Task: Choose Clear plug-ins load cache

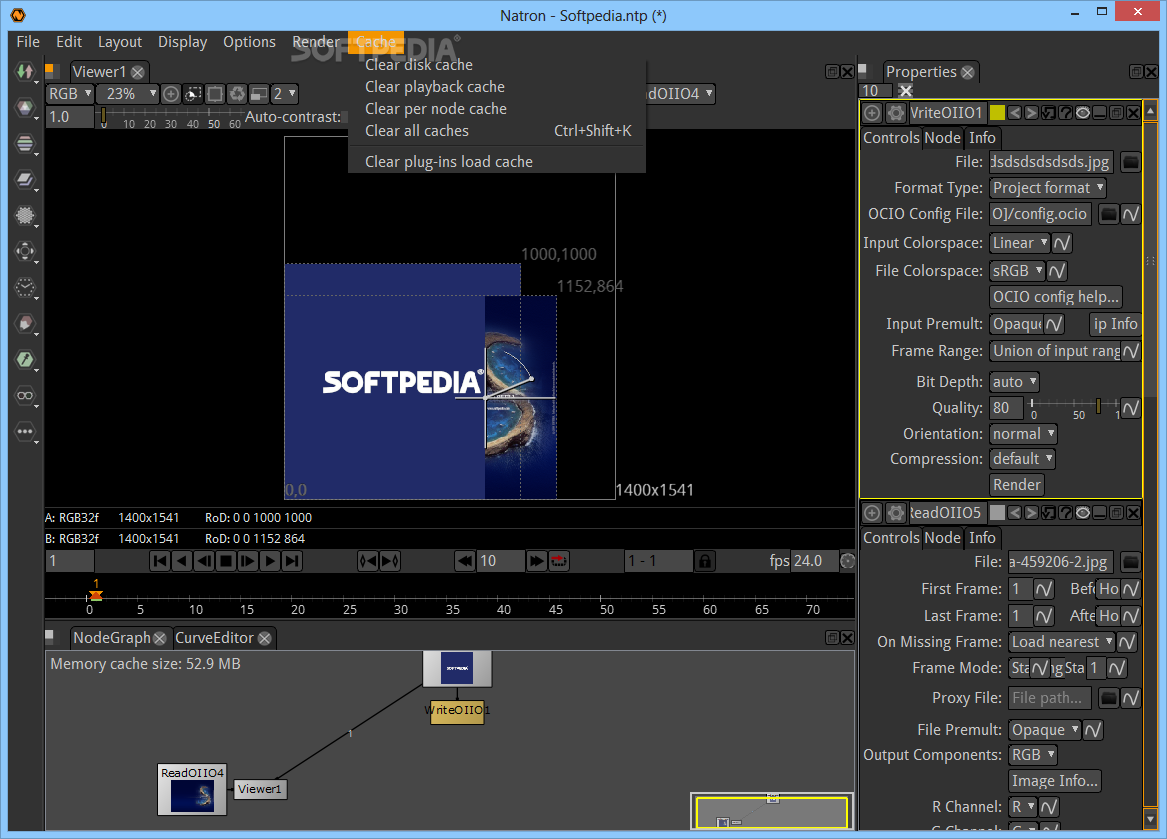Action: [496, 162]
